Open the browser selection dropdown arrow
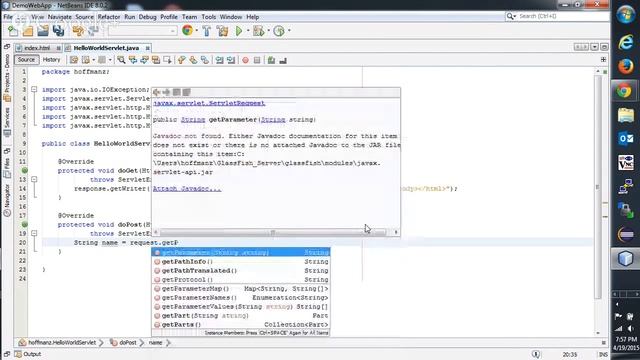 pyautogui.click(x=196, y=31)
